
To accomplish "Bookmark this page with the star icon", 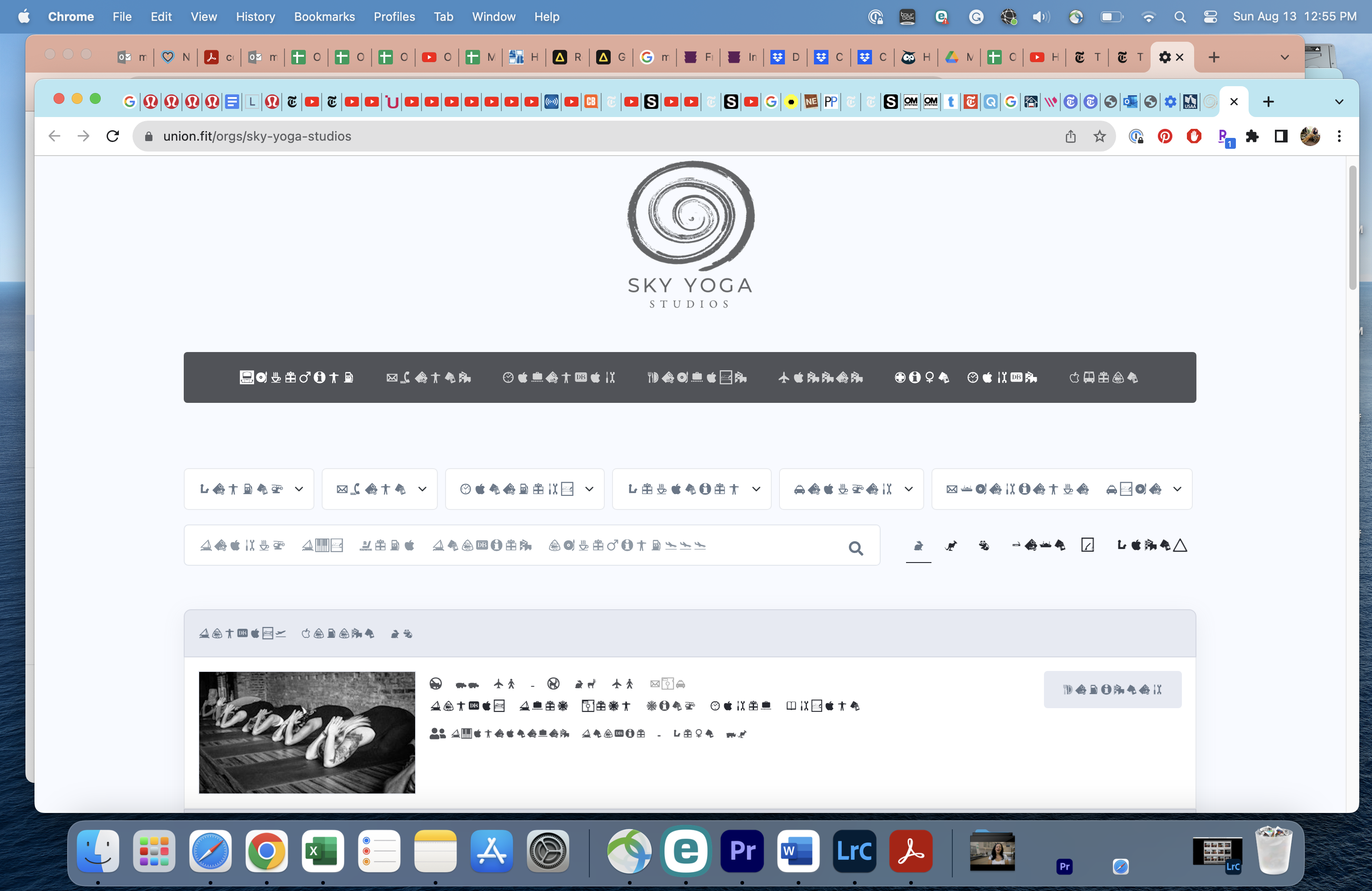I will 1099,136.
